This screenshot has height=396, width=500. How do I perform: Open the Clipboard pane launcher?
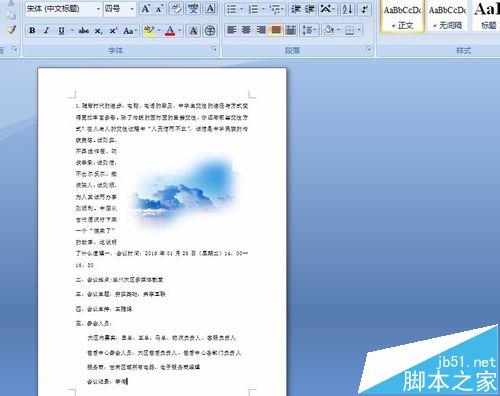(14, 50)
